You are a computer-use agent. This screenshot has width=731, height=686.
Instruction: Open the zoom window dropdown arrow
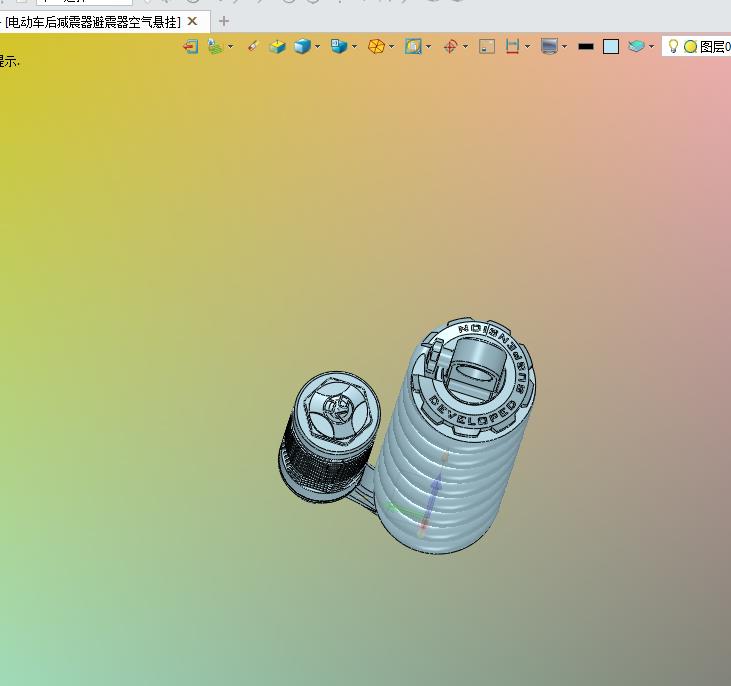(428, 47)
